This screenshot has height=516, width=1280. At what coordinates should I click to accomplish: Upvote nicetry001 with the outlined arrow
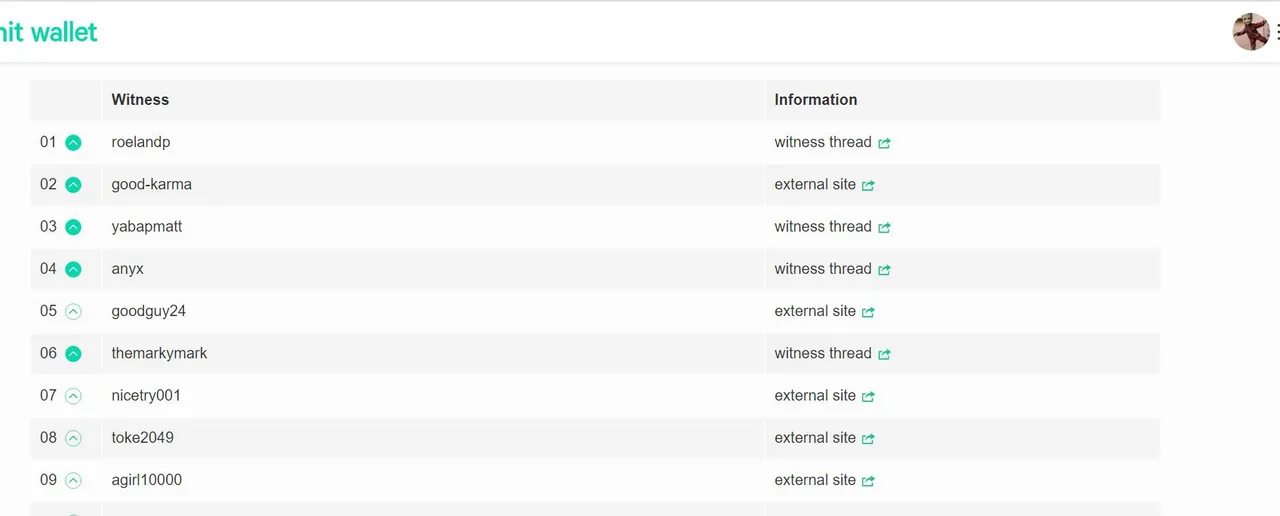coord(73,396)
